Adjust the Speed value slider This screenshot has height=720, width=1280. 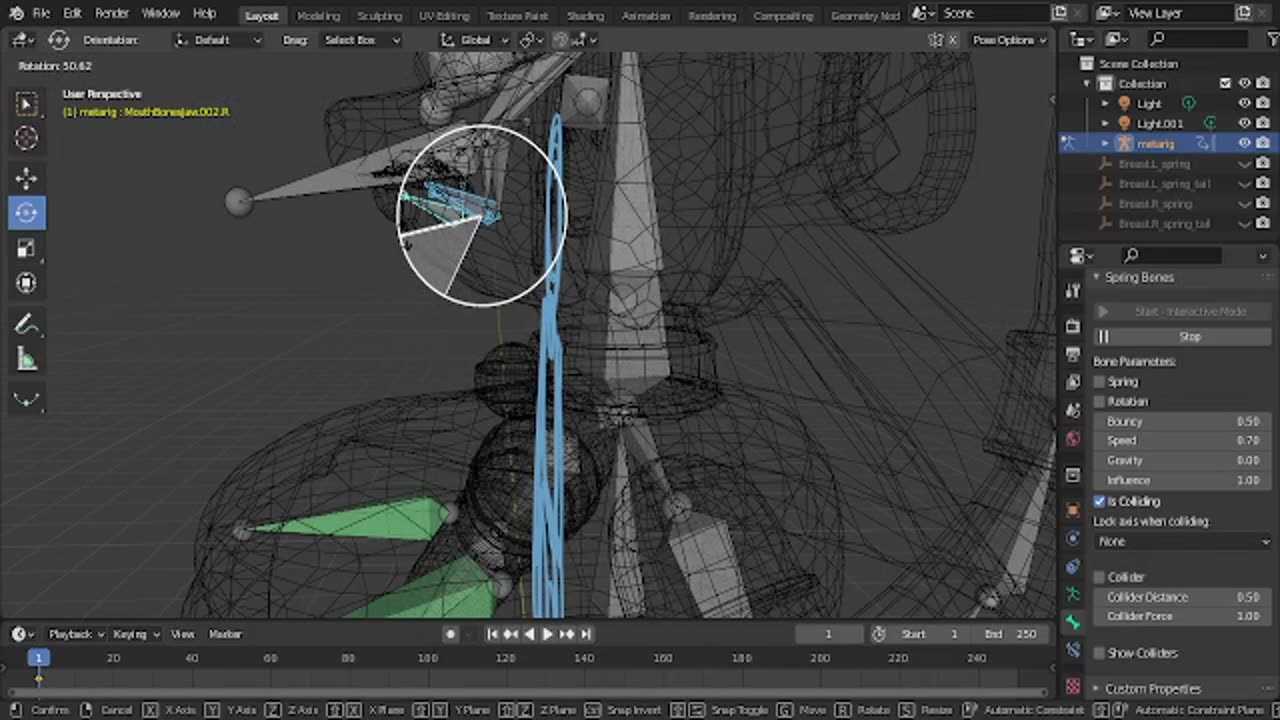click(1183, 441)
